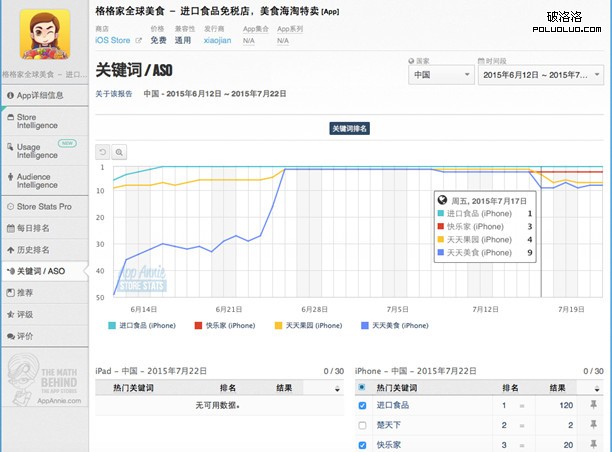Toggle 进口食品 (iPhone) legend swatch

(112, 326)
